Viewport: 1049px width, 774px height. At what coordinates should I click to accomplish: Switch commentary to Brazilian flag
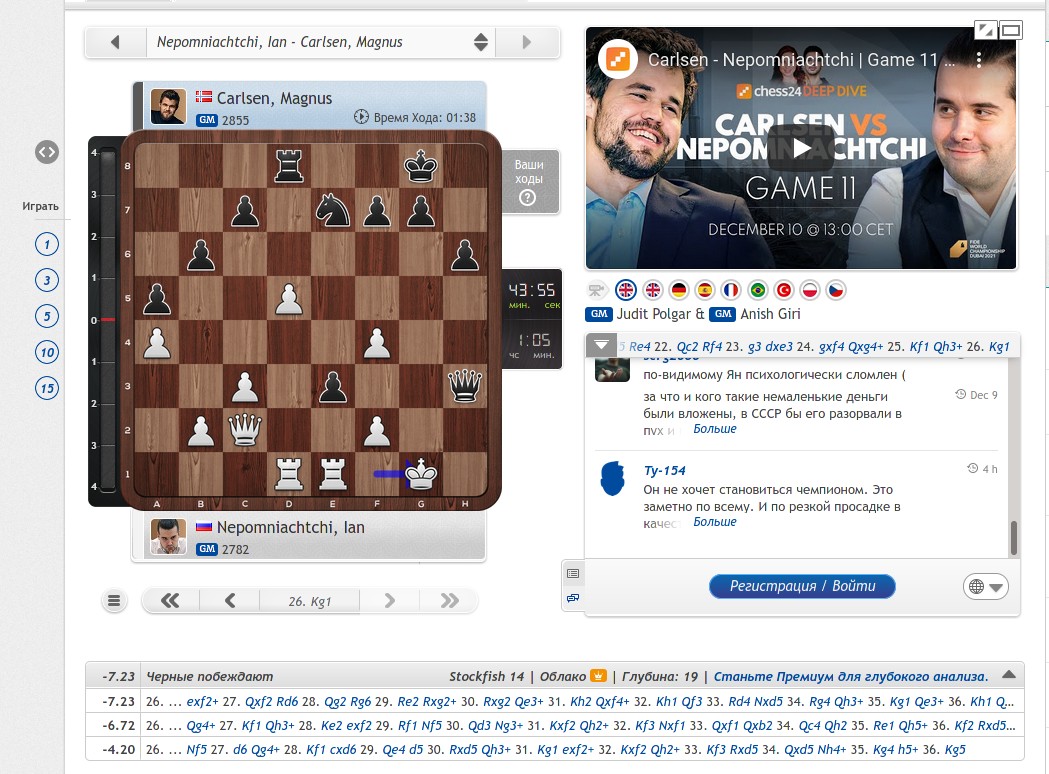click(x=757, y=290)
